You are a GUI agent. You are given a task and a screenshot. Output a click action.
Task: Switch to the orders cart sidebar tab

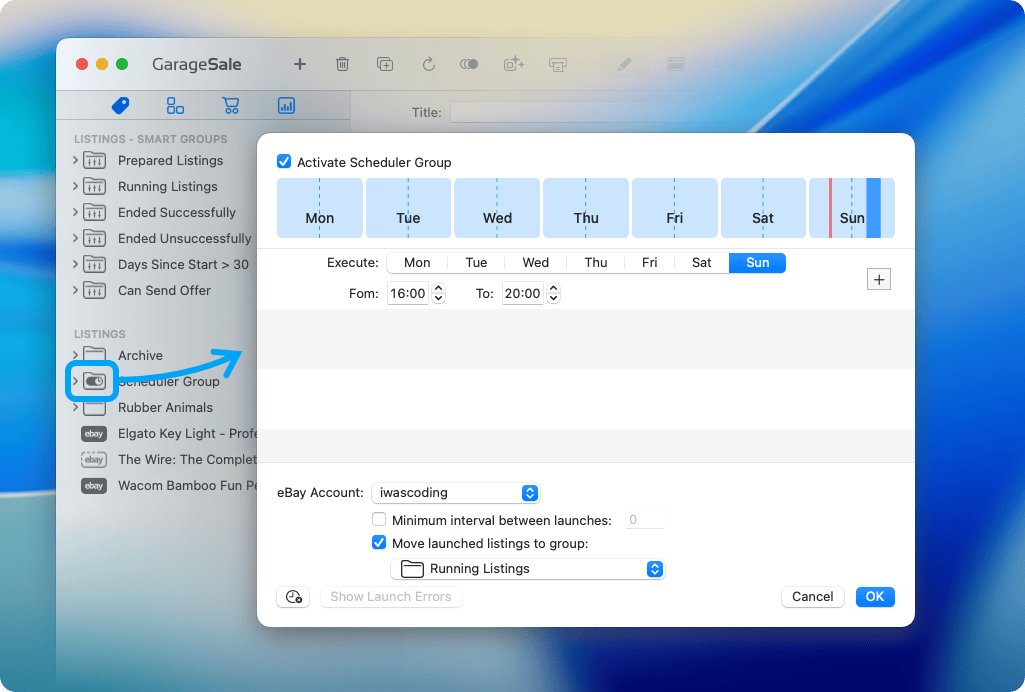coord(231,105)
